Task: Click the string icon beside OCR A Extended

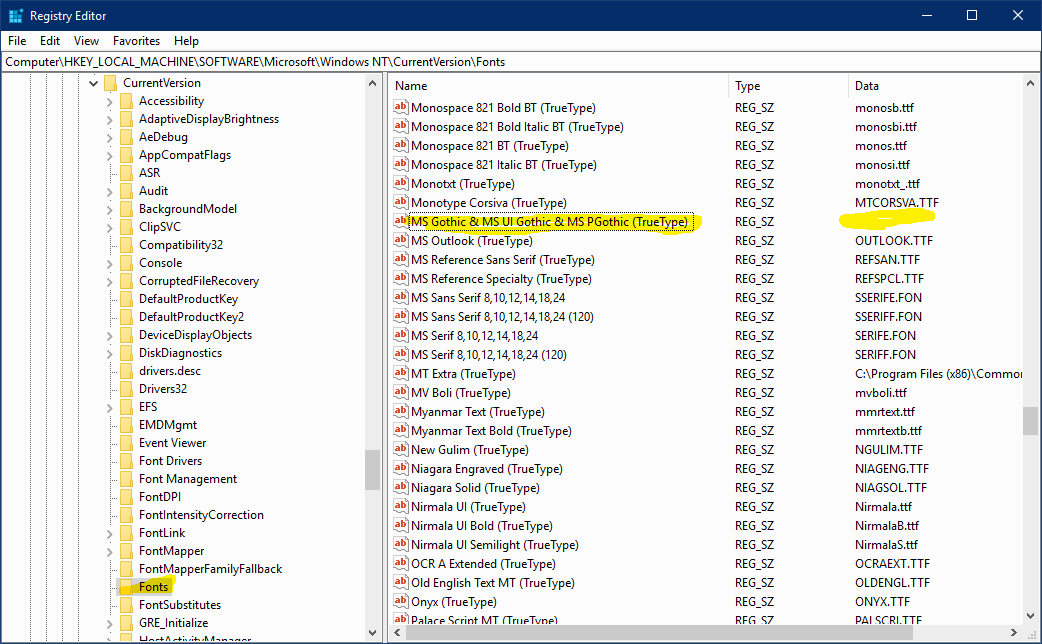Action: (x=400, y=563)
